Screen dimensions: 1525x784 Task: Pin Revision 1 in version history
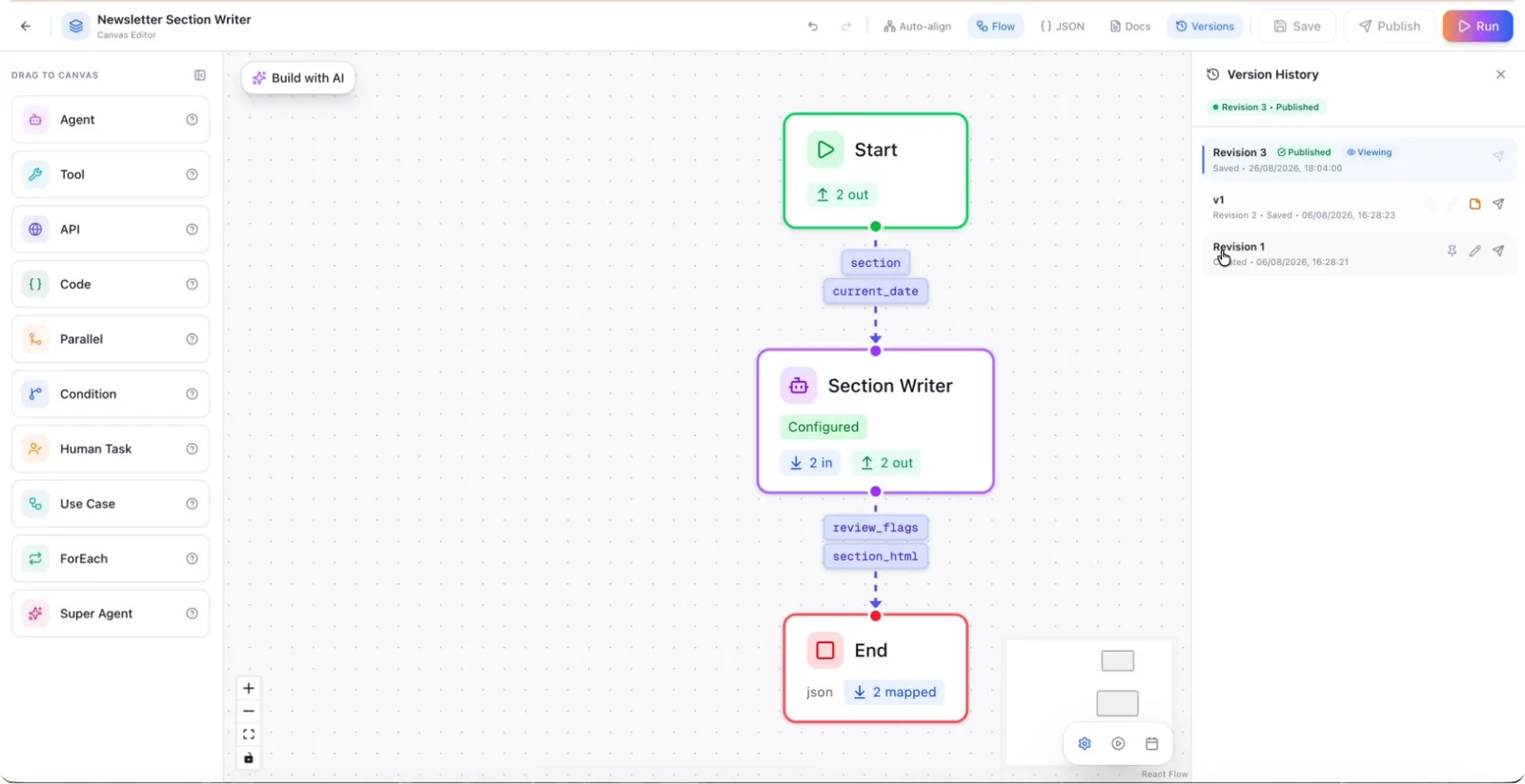pos(1452,251)
